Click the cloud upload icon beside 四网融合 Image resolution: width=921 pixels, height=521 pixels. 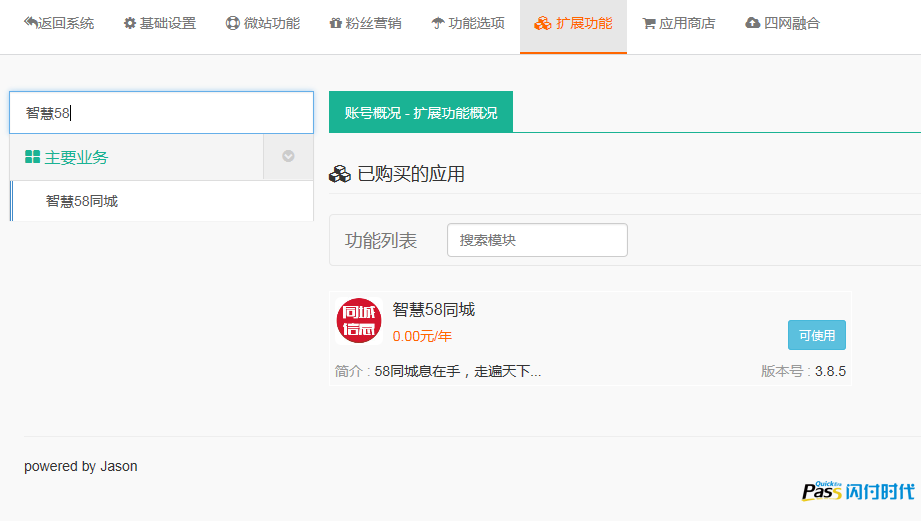click(752, 23)
